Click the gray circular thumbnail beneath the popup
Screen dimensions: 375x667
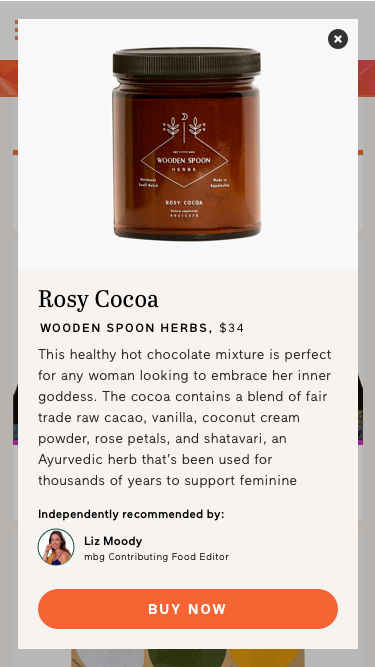[108, 658]
